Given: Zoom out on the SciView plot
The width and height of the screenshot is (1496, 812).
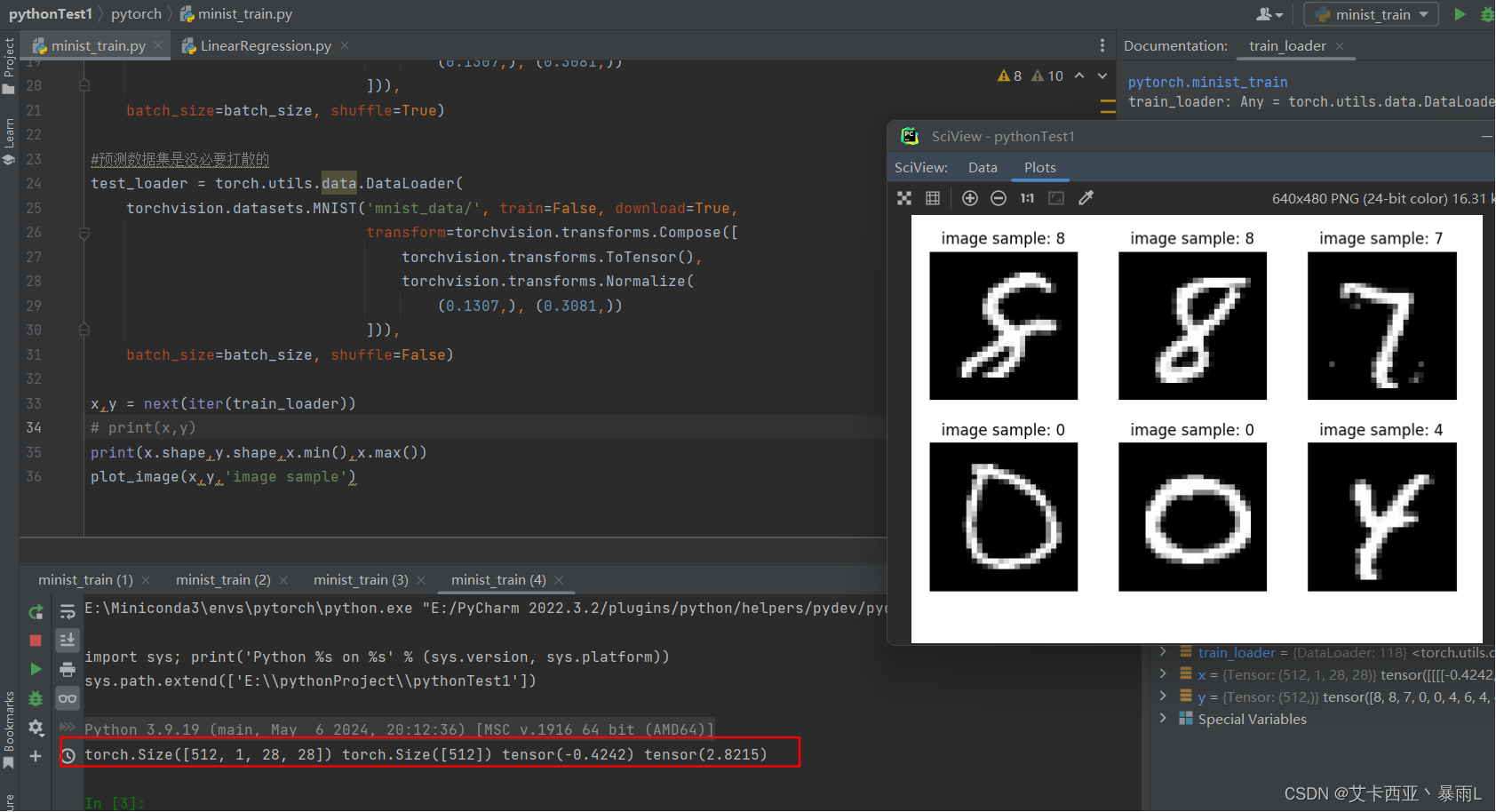Looking at the screenshot, I should click(999, 198).
